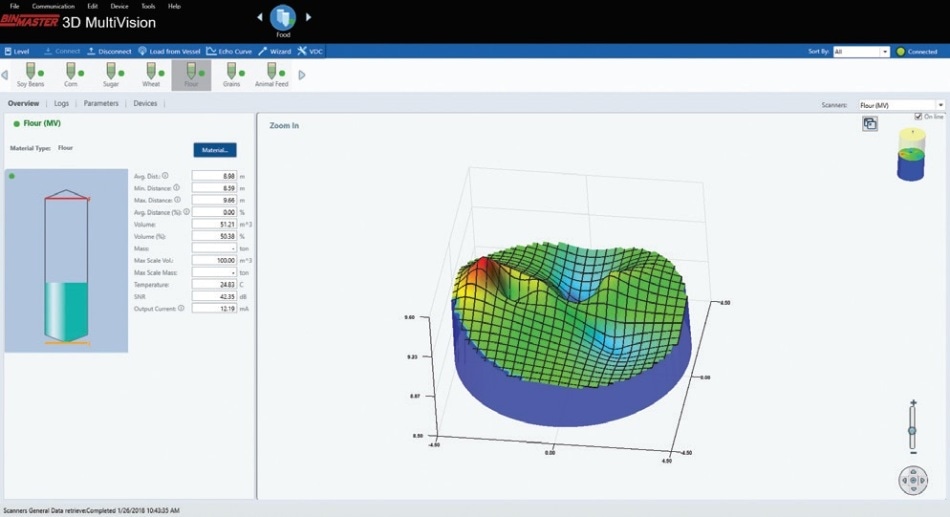Click the info icon next to Min. Distance

point(177,188)
